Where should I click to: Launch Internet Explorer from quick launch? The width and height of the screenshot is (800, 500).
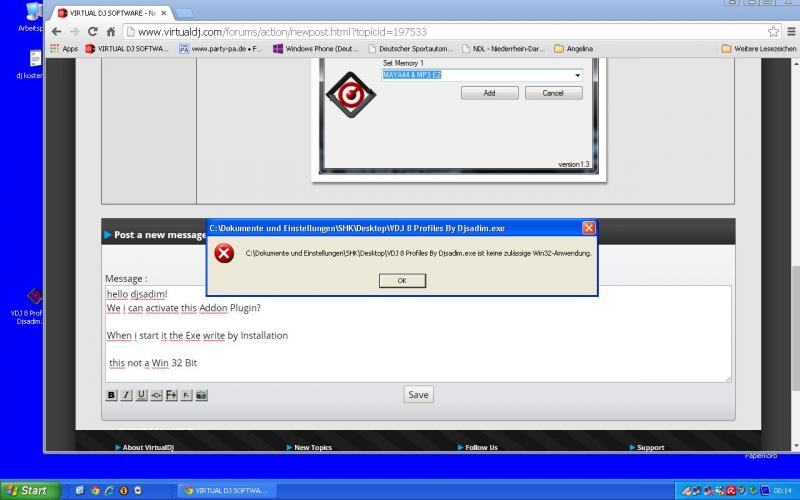click(109, 491)
